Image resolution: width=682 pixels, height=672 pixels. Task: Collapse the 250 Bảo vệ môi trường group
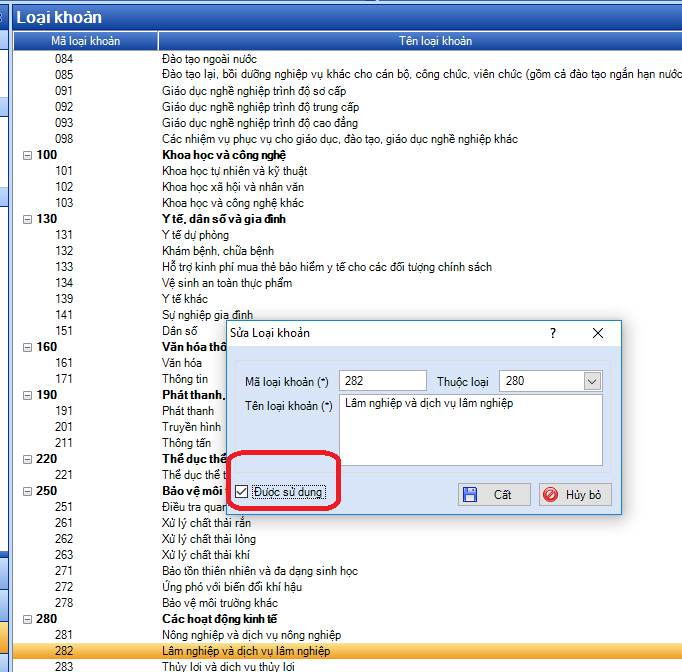[x=27, y=491]
